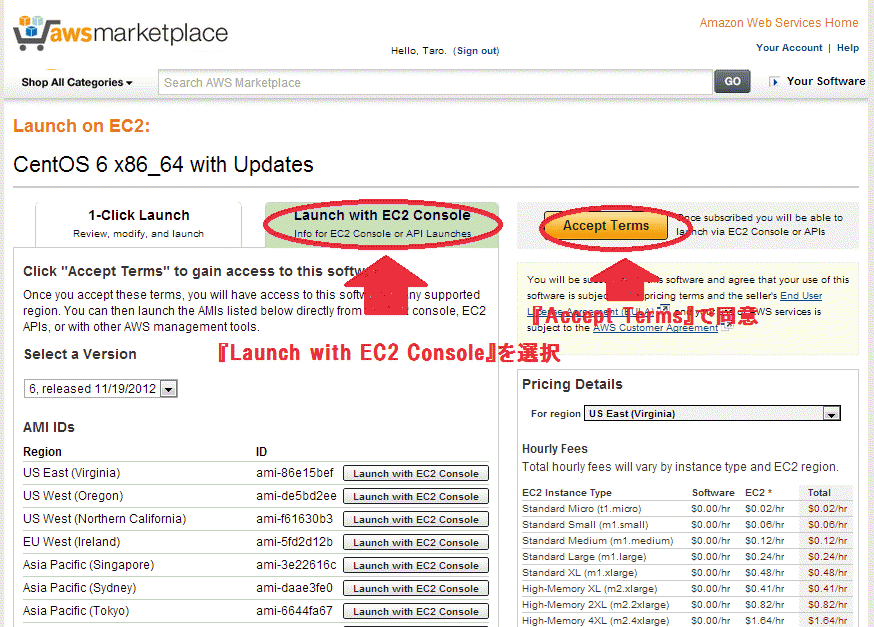
Task: Click the Sign out link
Action: (477, 51)
